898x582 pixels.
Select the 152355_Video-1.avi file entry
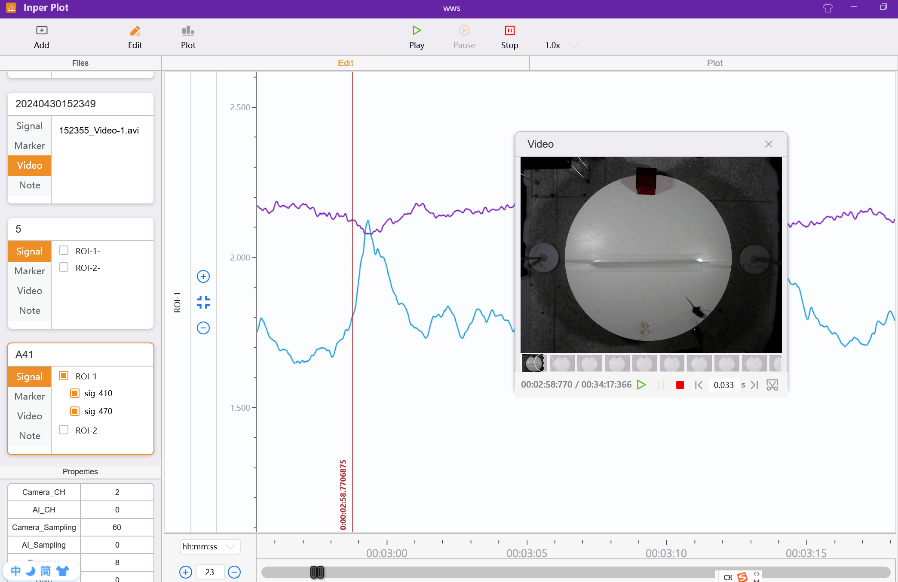[x=99, y=130]
